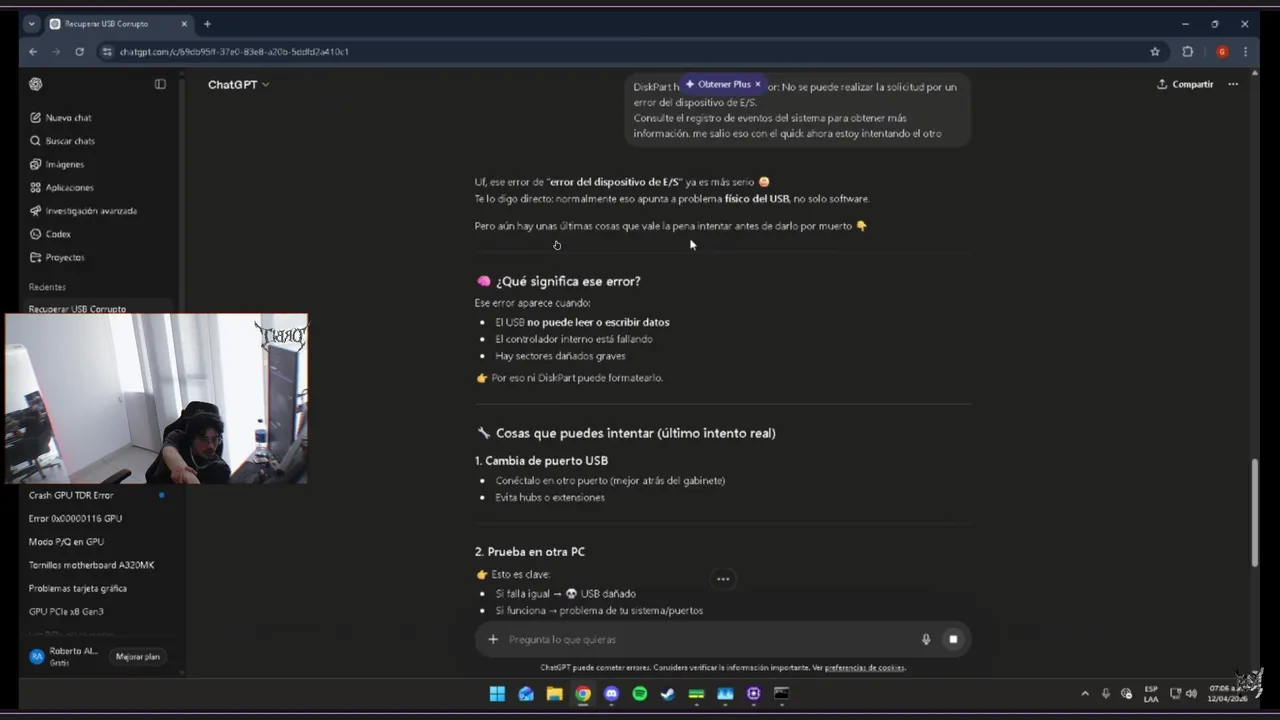Select the Recuperar USB Corrupto tab
The height and width of the screenshot is (720, 1280).
coord(118,24)
